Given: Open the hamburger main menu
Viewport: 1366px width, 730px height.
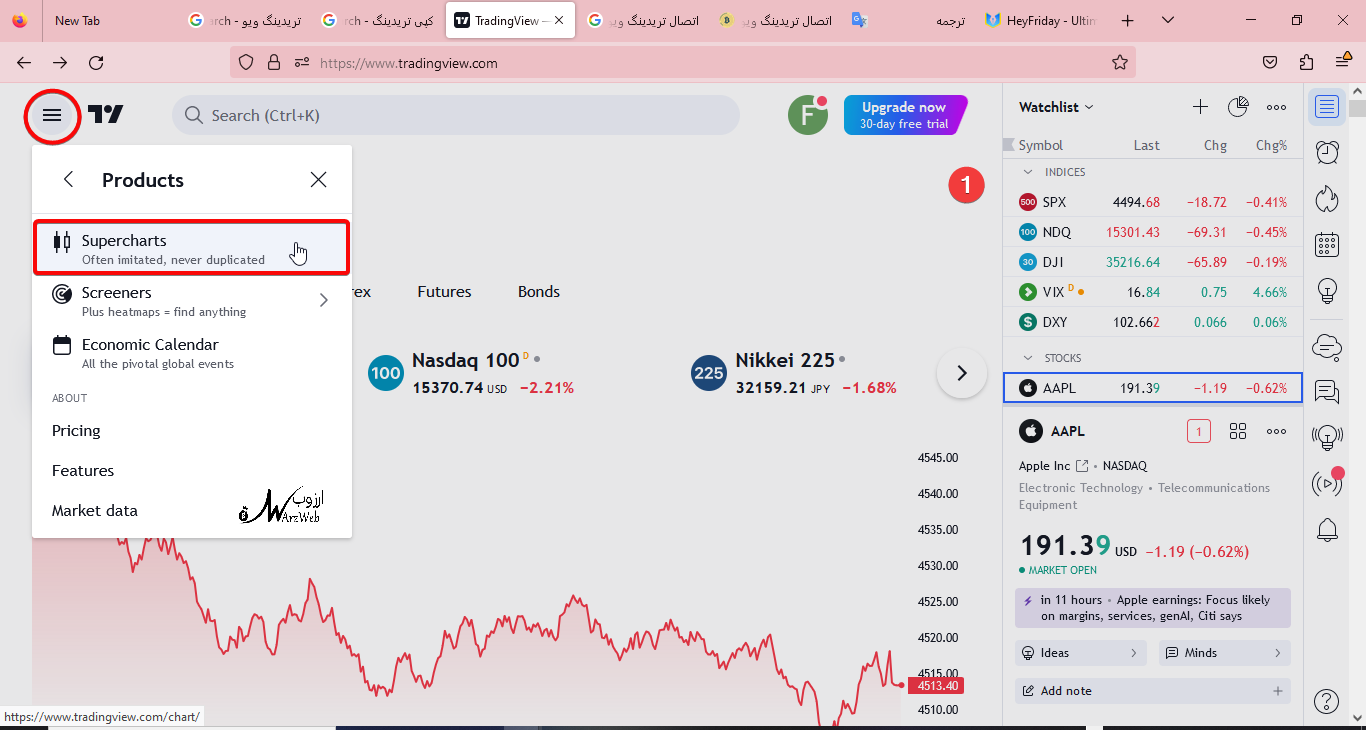Looking at the screenshot, I should [x=52, y=115].
